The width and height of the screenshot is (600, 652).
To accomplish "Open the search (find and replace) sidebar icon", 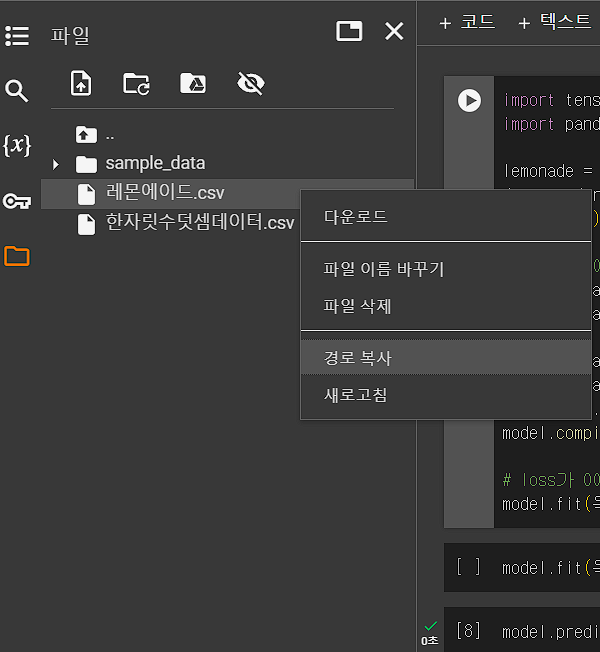I will pyautogui.click(x=17, y=91).
